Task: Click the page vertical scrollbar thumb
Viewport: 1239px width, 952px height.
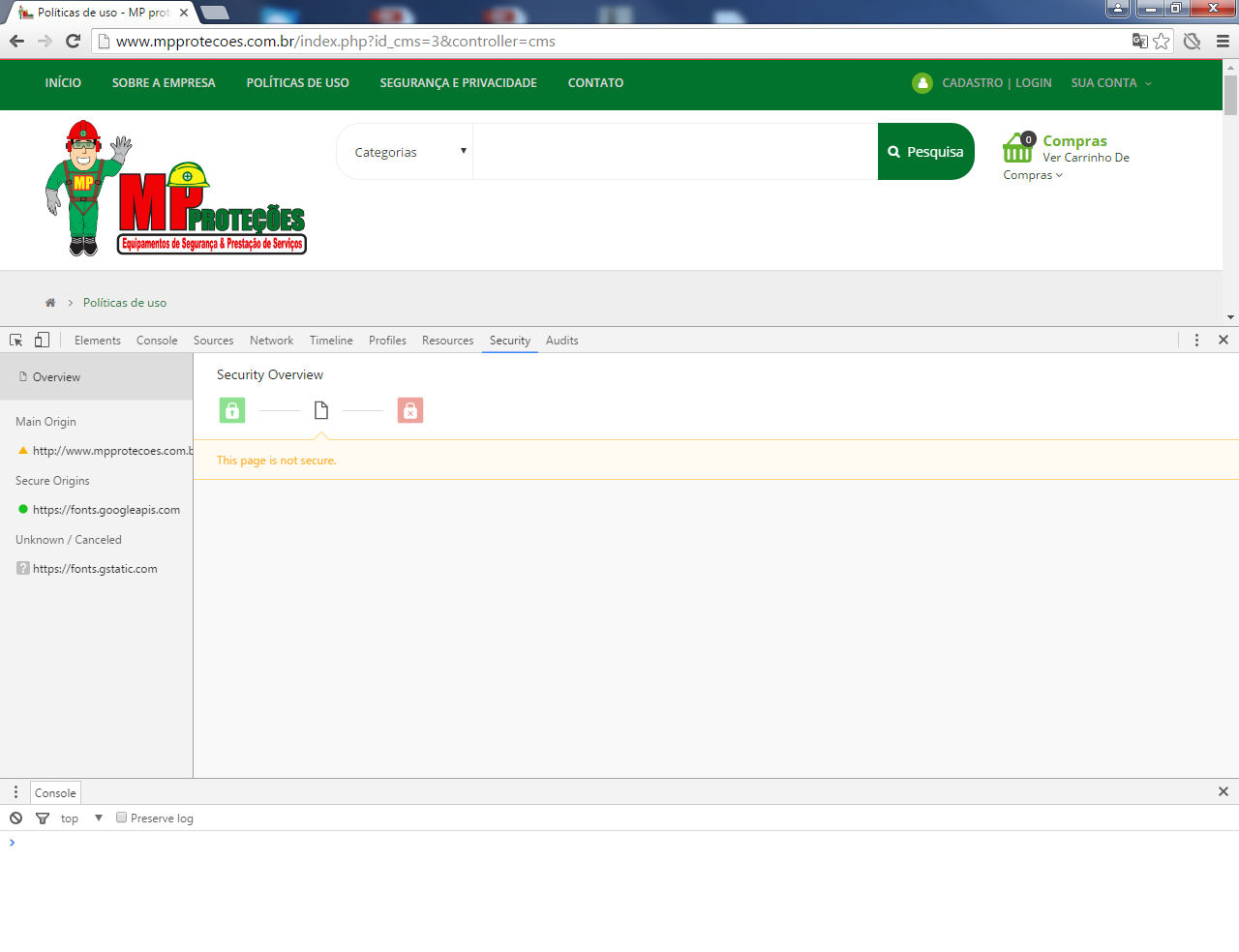Action: point(1230,96)
